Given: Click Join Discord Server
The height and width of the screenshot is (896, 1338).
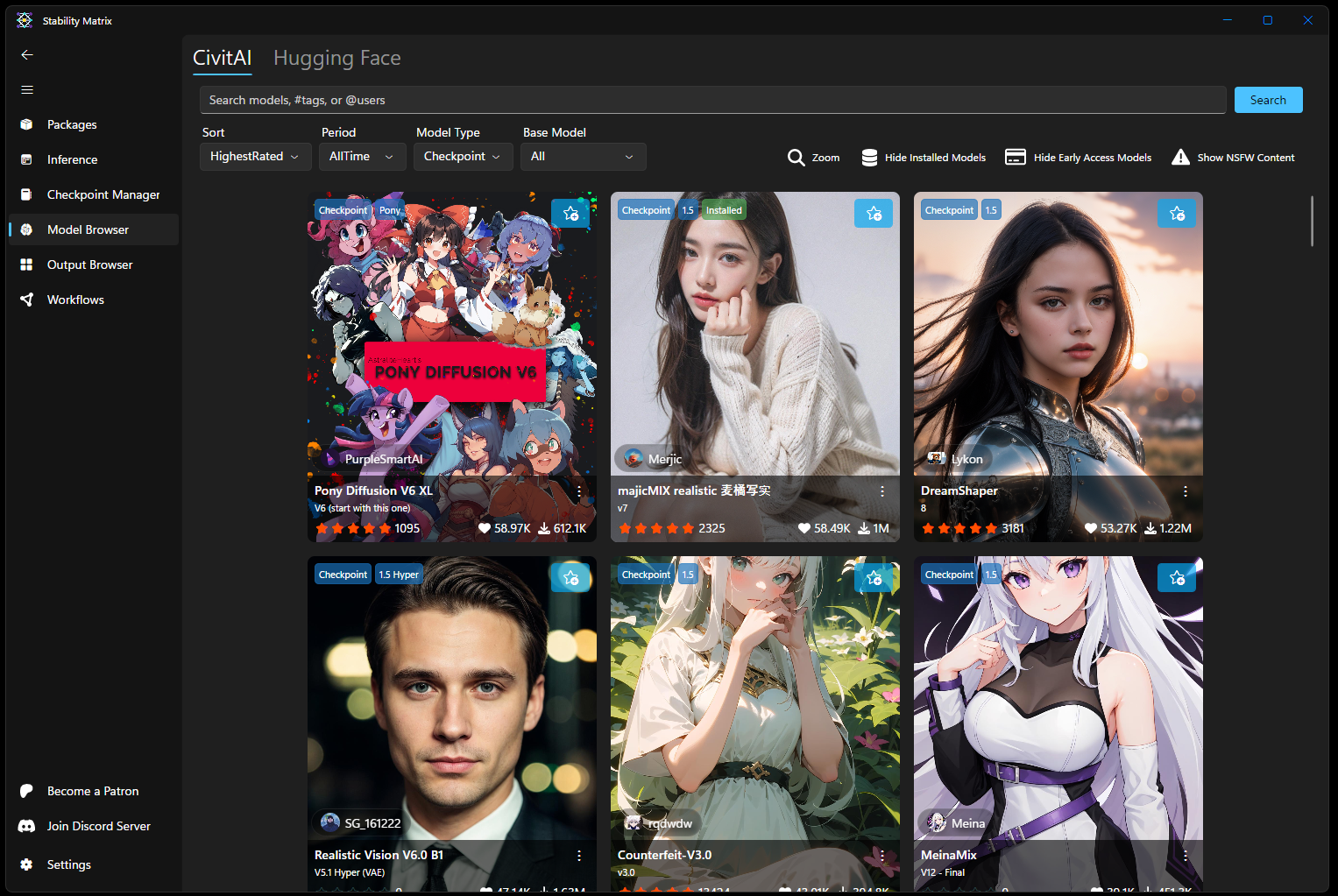Looking at the screenshot, I should pos(93,826).
